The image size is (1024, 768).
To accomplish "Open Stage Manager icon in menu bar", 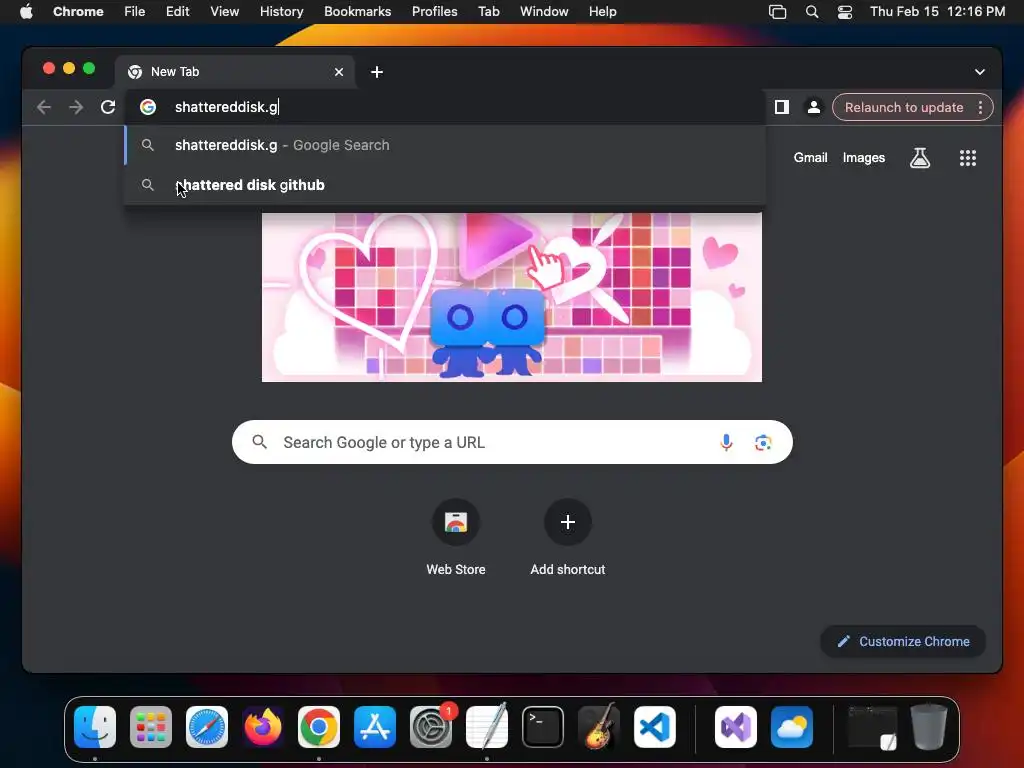I will click(777, 12).
